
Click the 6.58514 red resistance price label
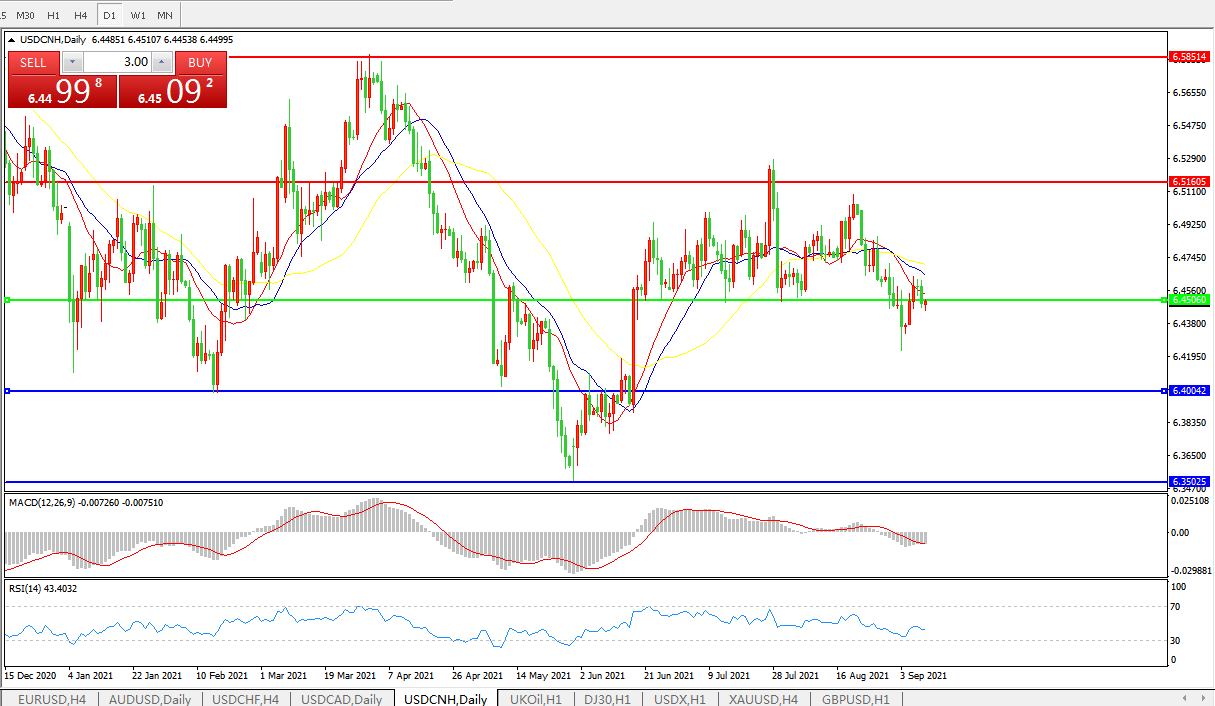point(1189,57)
